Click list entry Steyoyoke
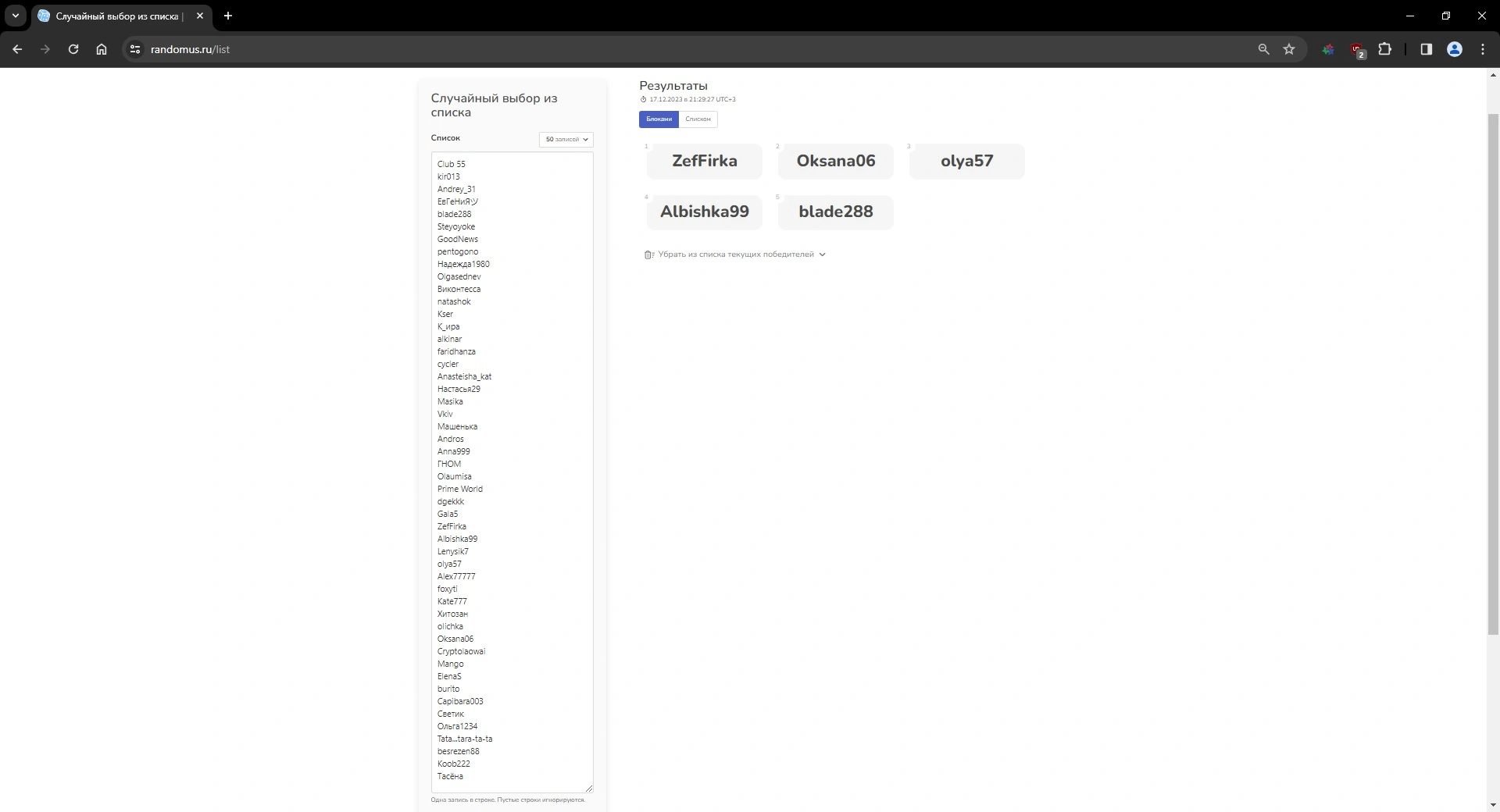This screenshot has height=812, width=1500. (456, 226)
